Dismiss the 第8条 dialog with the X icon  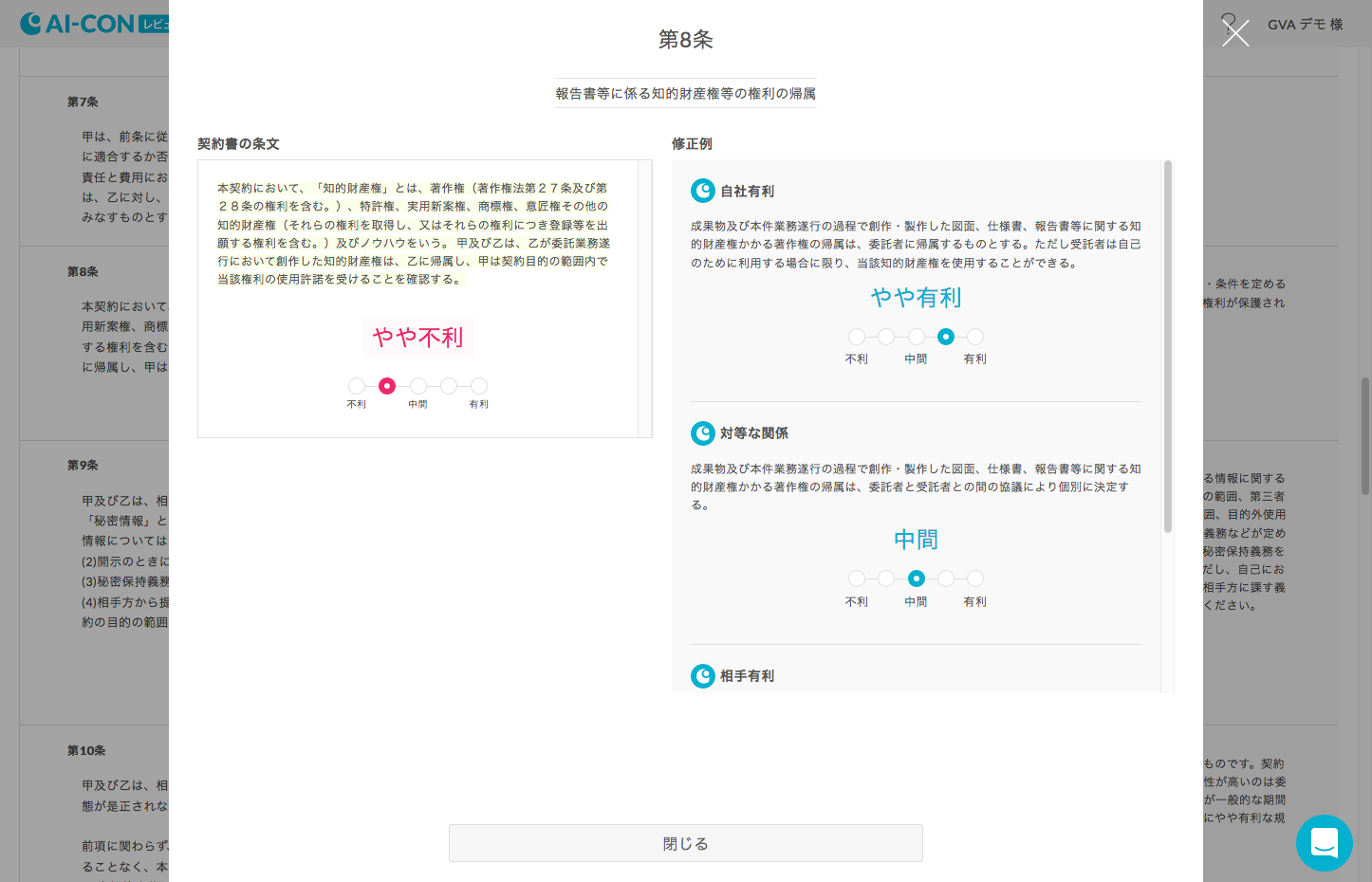click(x=1235, y=33)
